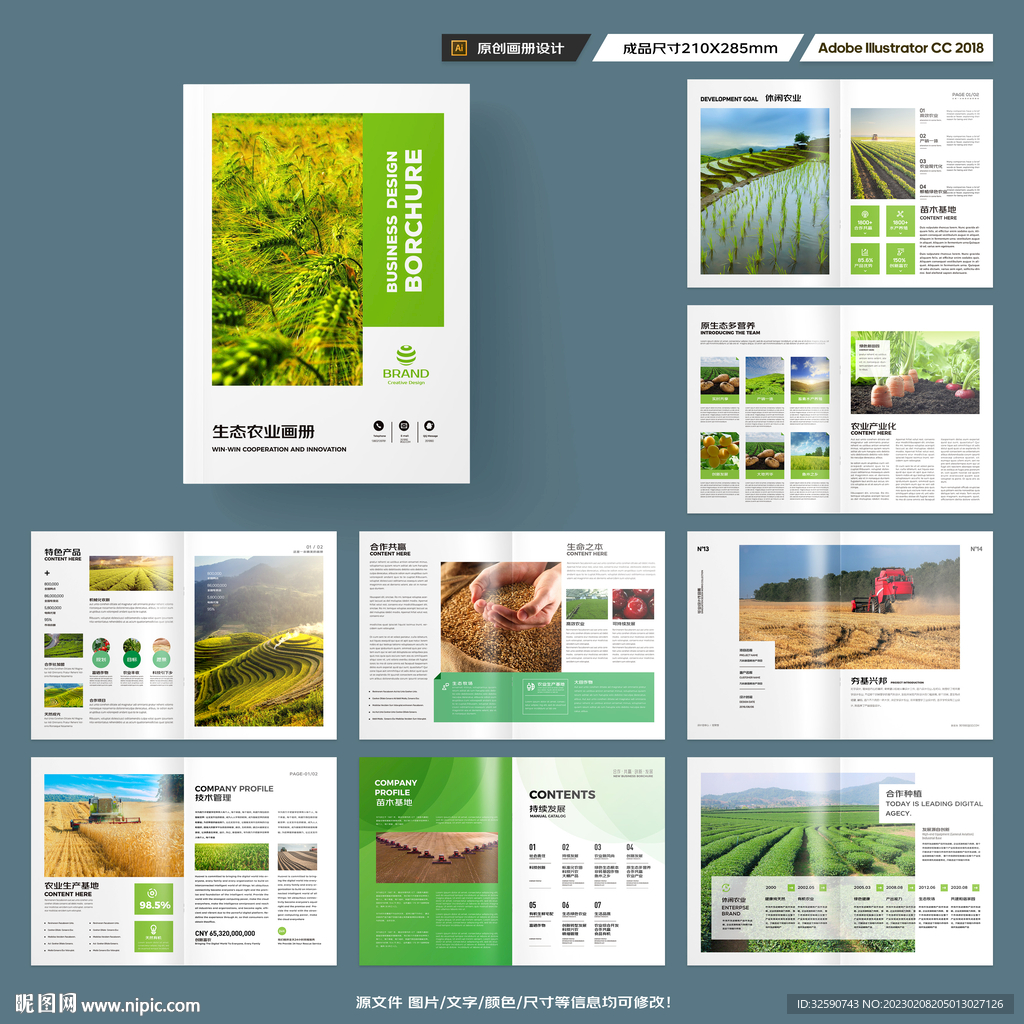
Task: Click TODAY IS LEADING DIGITAL AGECY text
Action: tap(934, 808)
